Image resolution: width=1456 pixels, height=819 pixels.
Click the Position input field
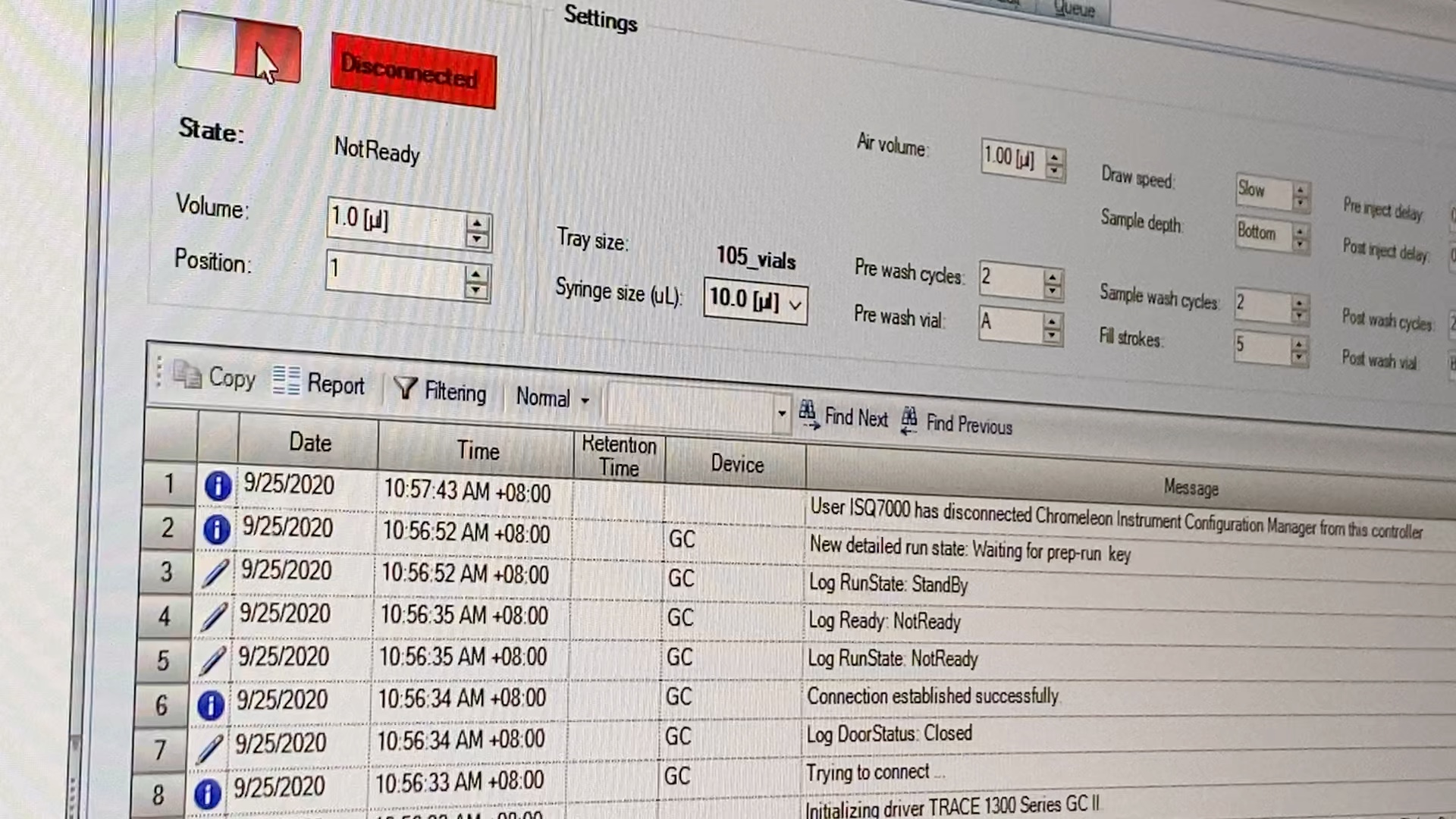(394, 272)
